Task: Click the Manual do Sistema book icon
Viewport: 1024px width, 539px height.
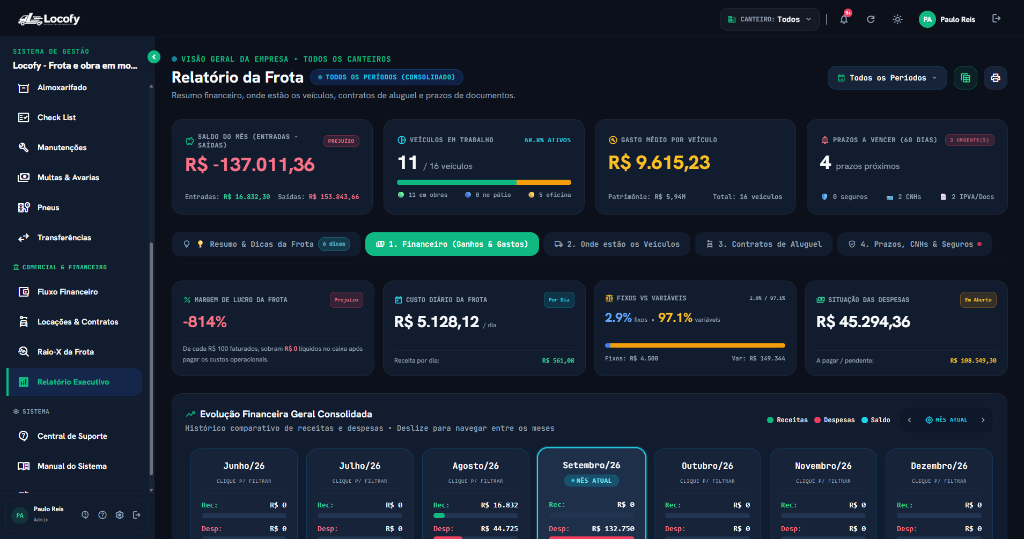Action: click(24, 466)
